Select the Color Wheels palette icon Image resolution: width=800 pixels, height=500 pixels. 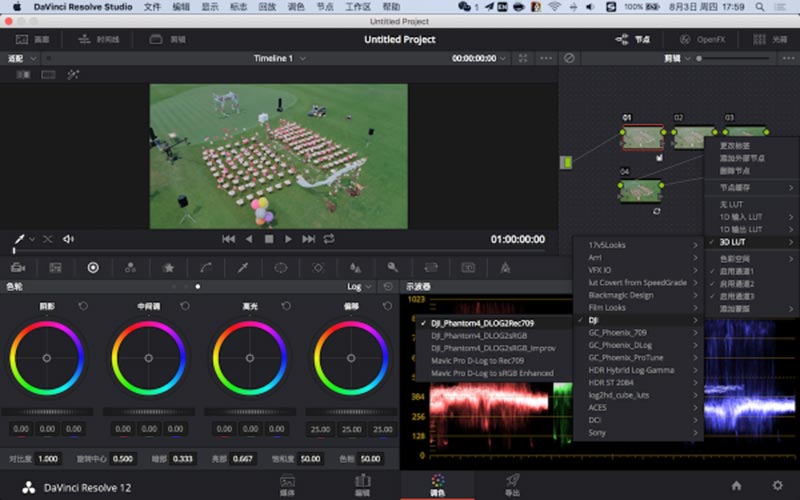[x=93, y=267]
